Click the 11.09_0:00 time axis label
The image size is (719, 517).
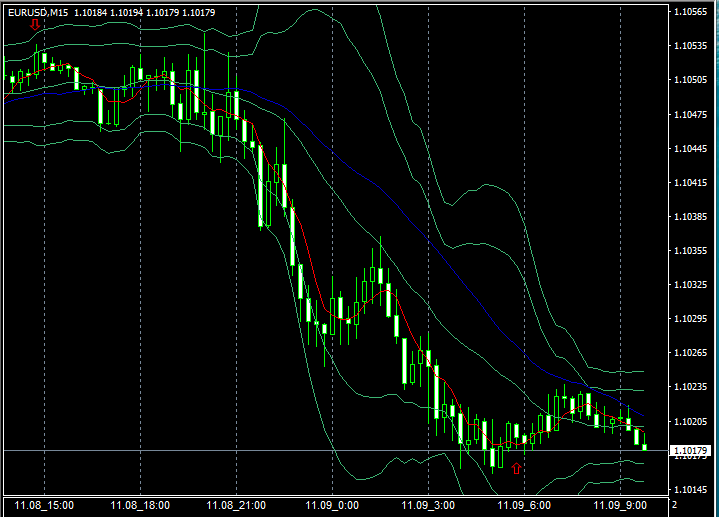pyautogui.click(x=332, y=506)
